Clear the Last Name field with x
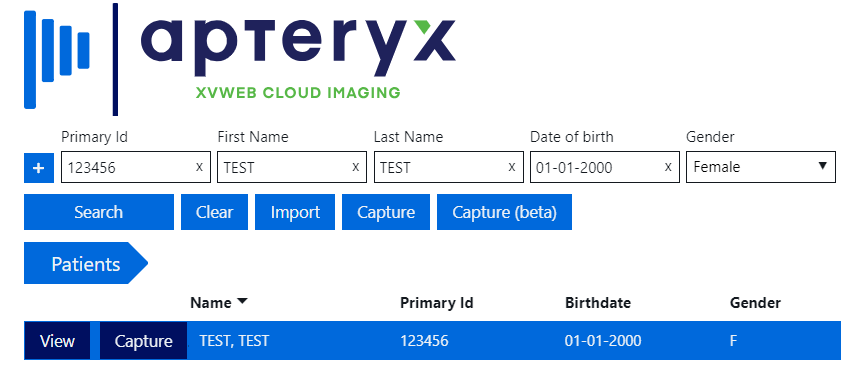The width and height of the screenshot is (841, 378). pyautogui.click(x=512, y=167)
